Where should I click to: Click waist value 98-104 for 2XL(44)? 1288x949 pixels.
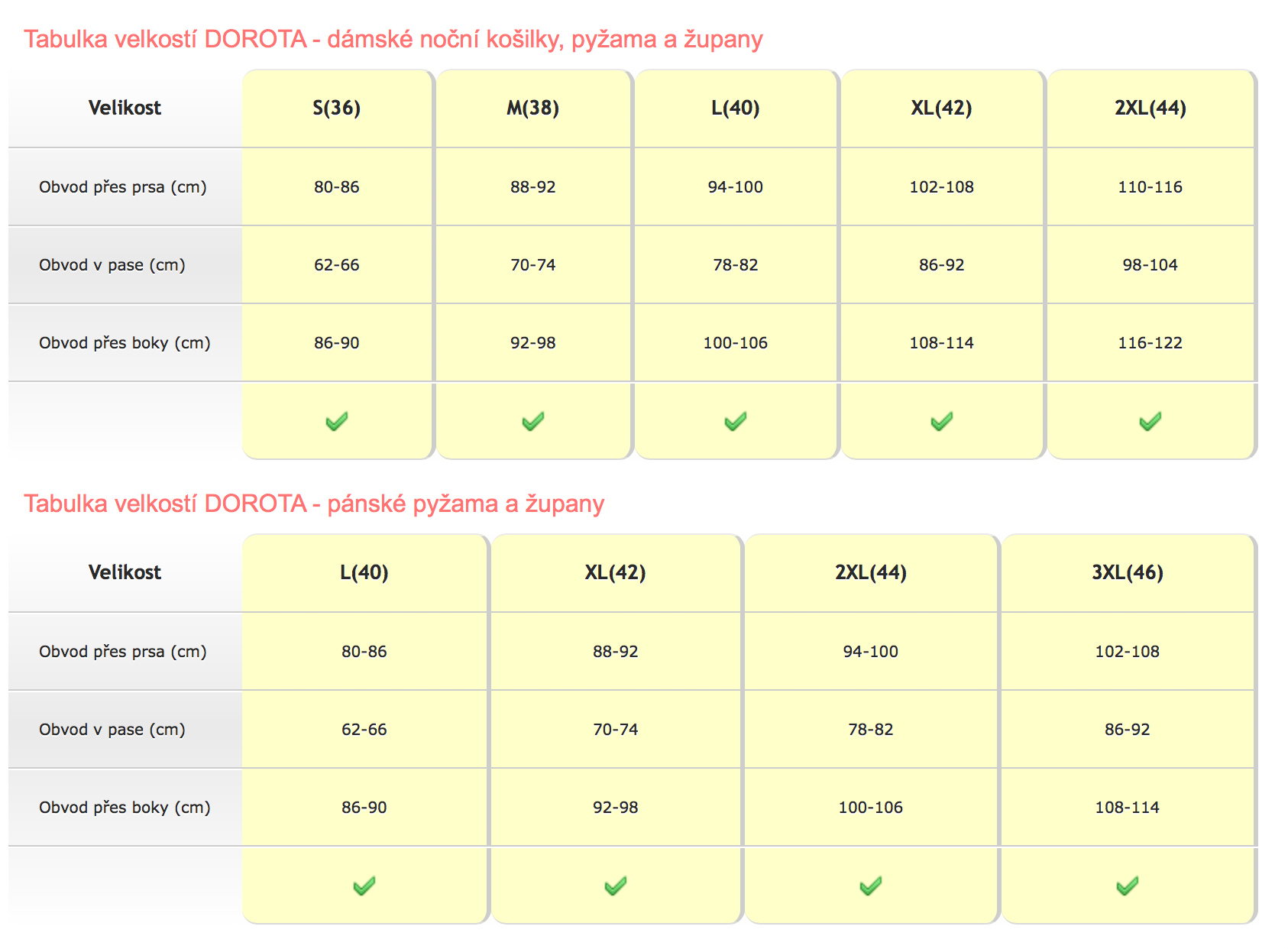[x=1150, y=265]
